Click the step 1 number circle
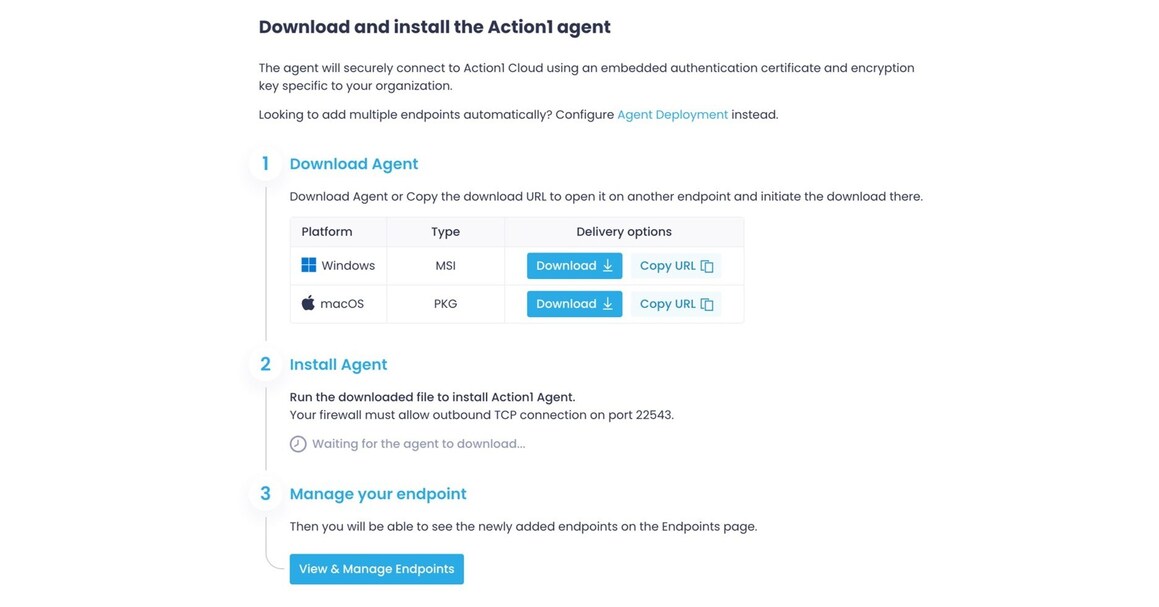This screenshot has height=607, width=1159. click(264, 163)
